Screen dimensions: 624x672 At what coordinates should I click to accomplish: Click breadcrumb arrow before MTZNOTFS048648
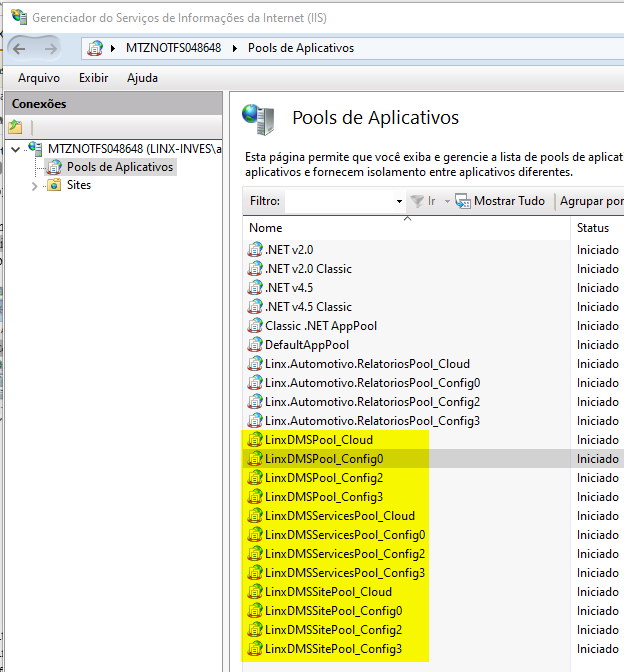point(113,48)
